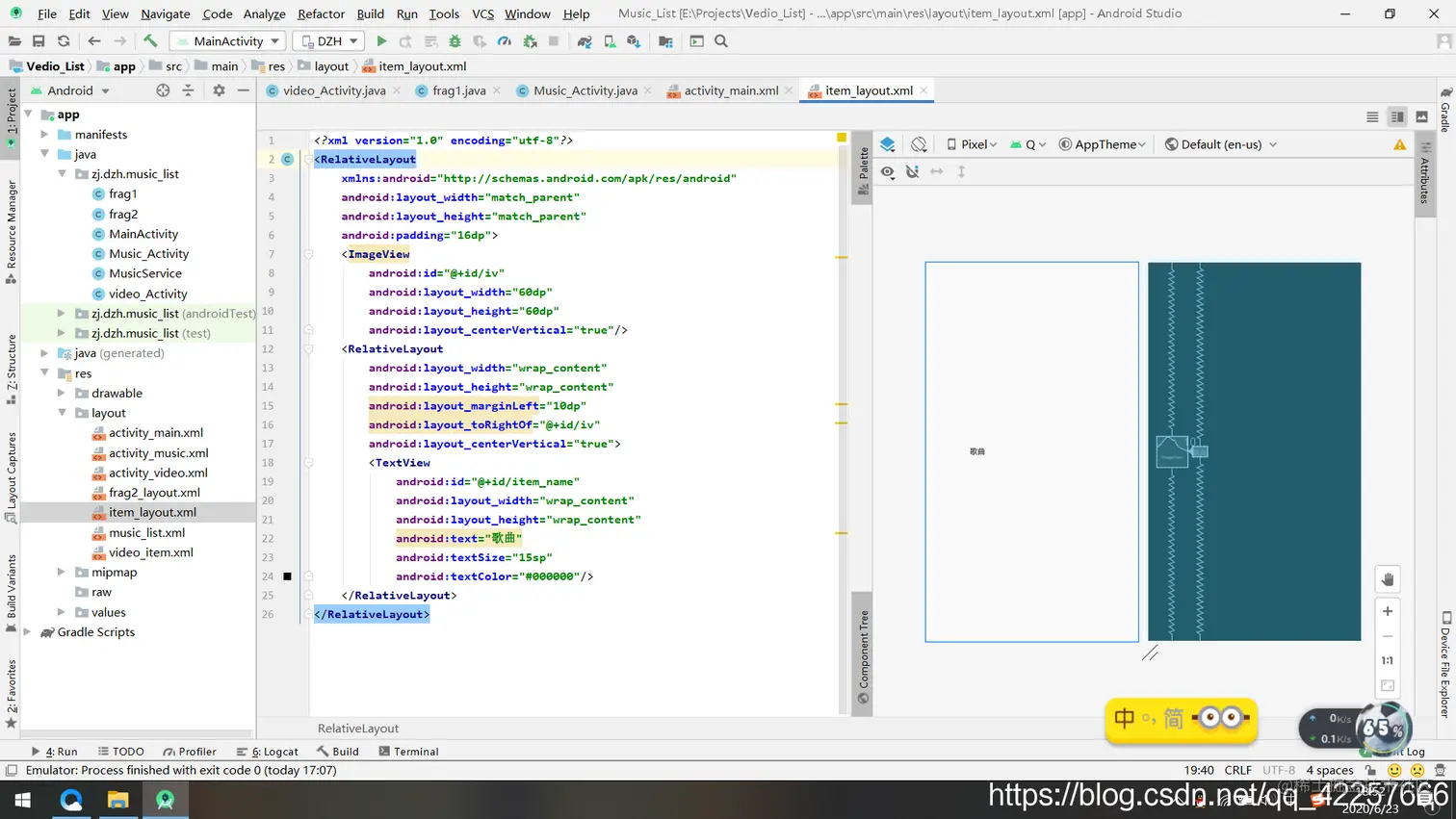Open the Windows Start button
The width and height of the screenshot is (1456, 819).
[23, 800]
